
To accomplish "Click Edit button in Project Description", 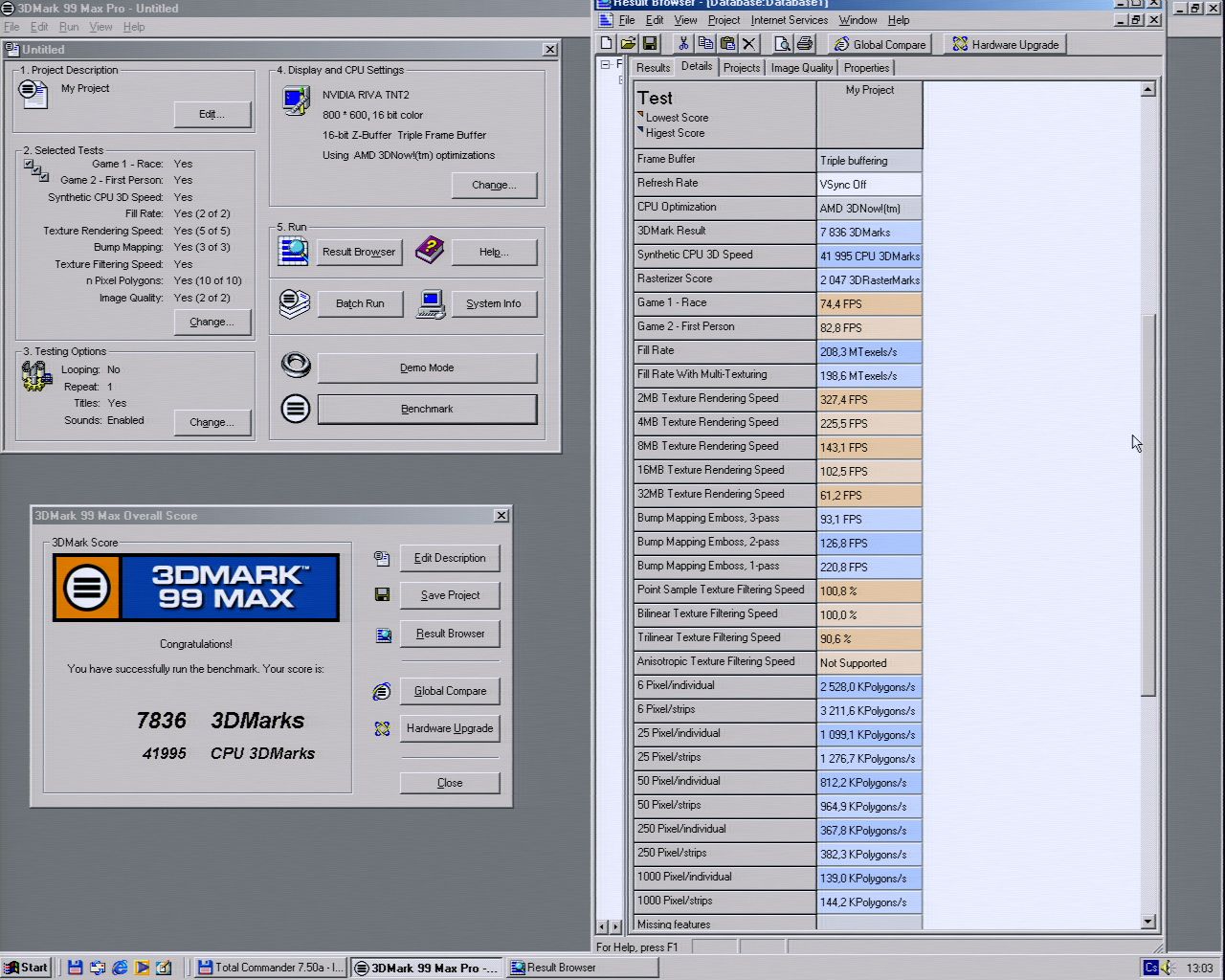I will coord(212,114).
